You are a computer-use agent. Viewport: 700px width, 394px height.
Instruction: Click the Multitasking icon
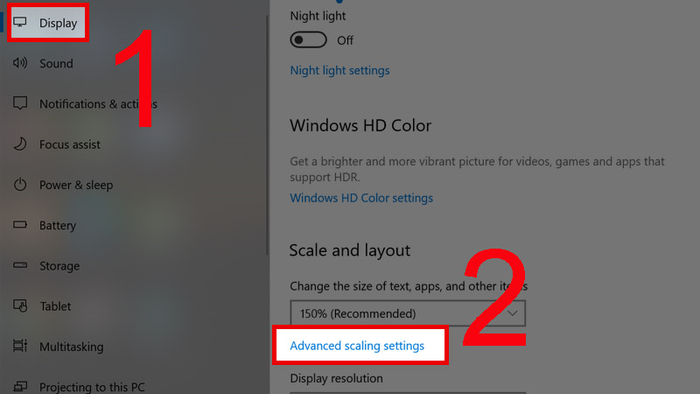pos(20,346)
